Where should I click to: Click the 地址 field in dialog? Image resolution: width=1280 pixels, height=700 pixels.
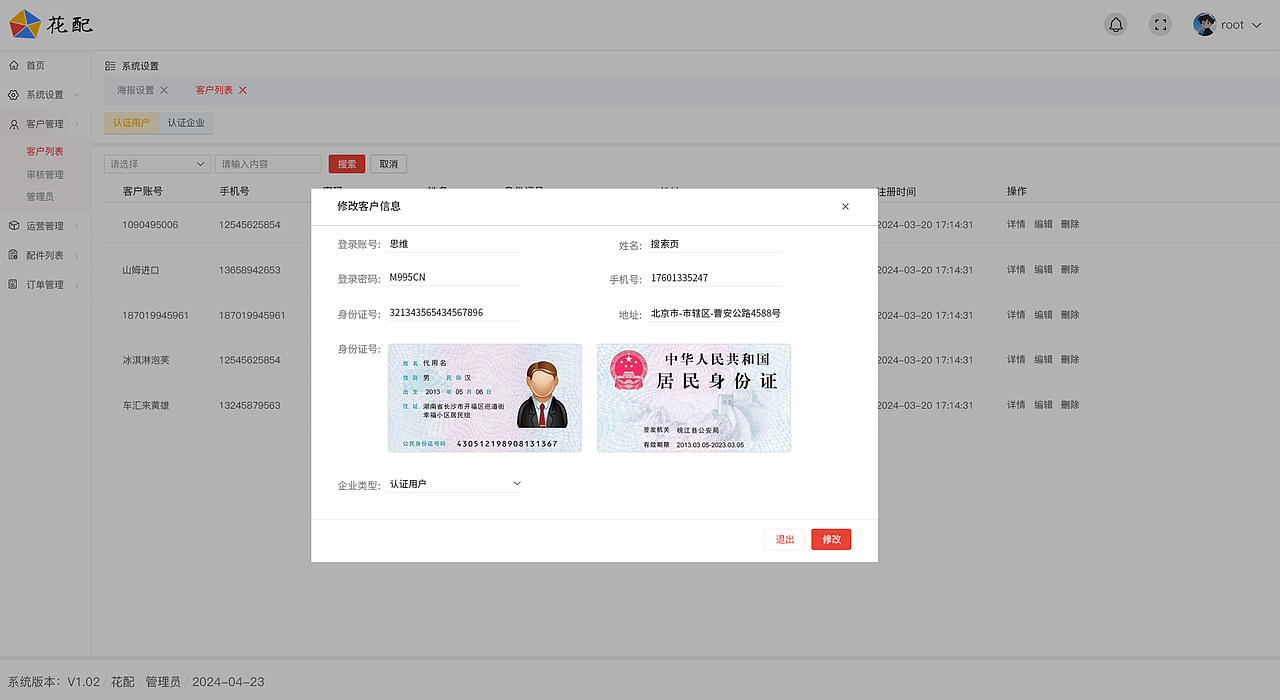[x=715, y=313]
